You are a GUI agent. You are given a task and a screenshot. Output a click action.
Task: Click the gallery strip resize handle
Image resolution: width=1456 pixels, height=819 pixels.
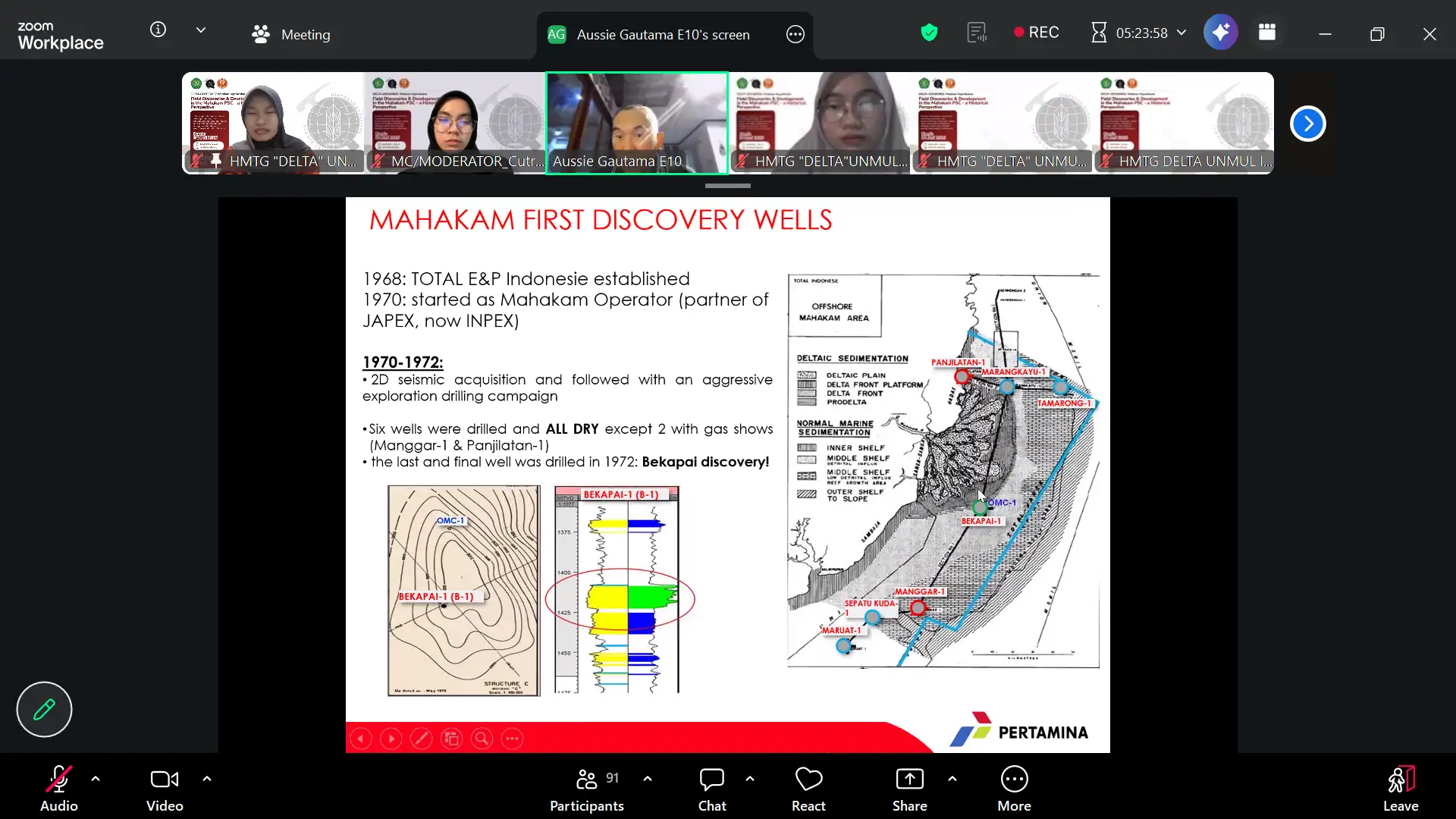pos(727,186)
